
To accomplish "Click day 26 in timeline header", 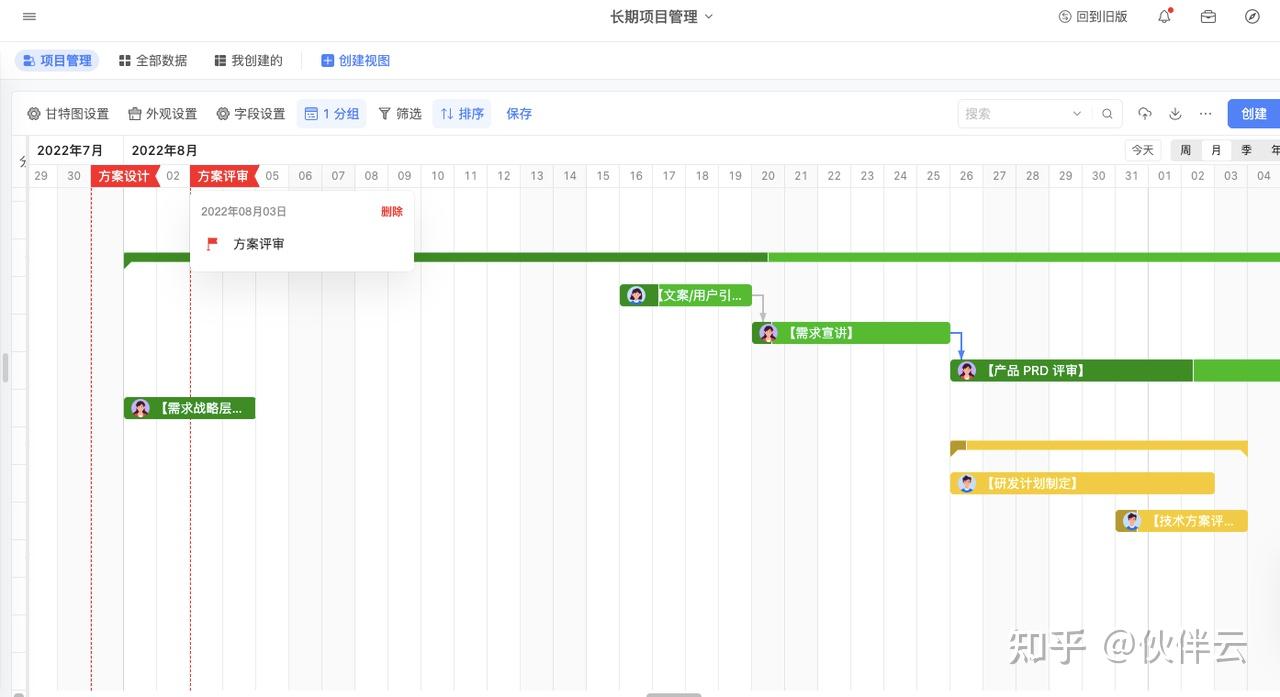I will pyautogui.click(x=966, y=176).
